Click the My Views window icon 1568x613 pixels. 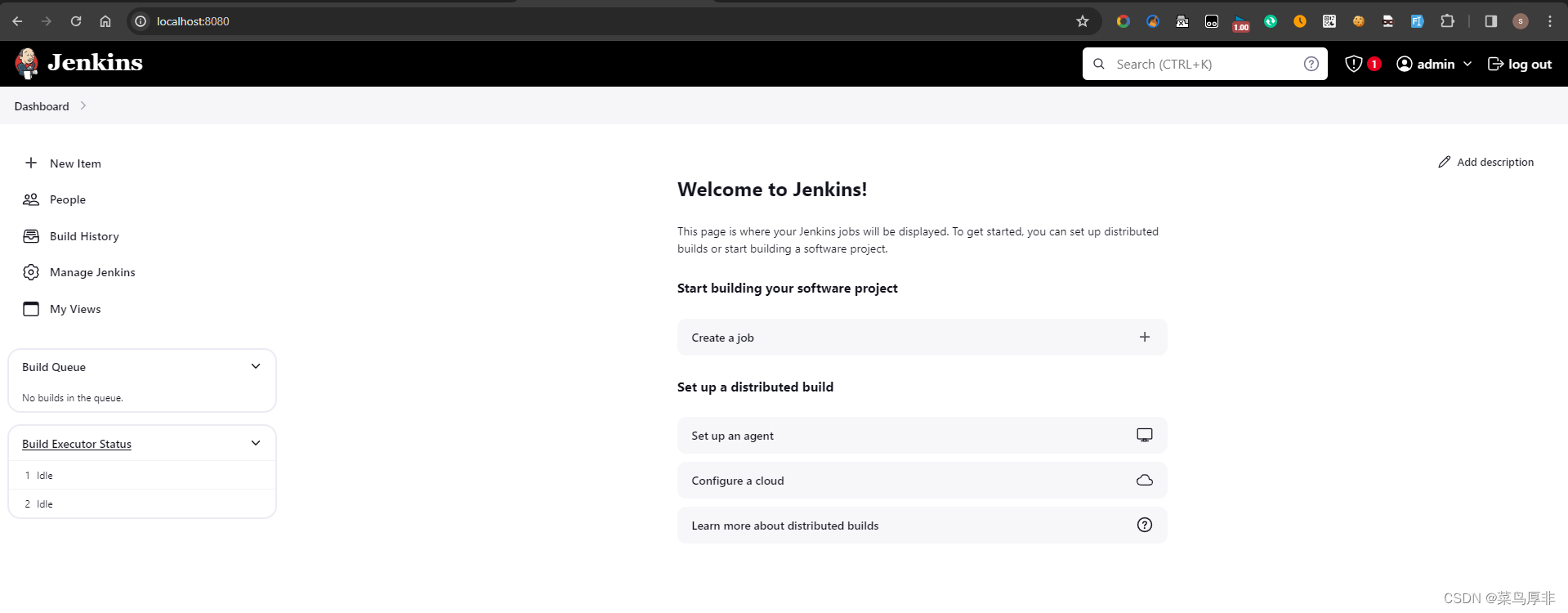click(x=31, y=309)
